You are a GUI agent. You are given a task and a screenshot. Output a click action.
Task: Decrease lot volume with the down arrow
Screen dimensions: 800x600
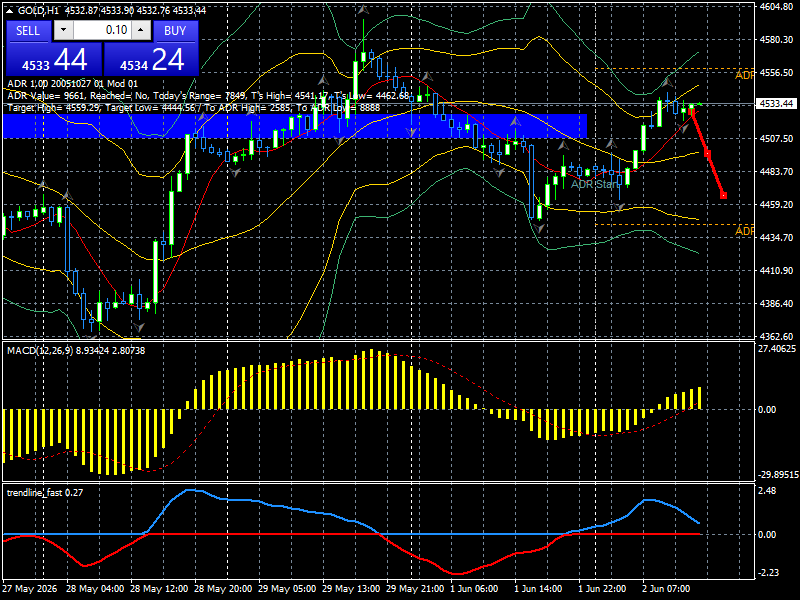tap(63, 30)
